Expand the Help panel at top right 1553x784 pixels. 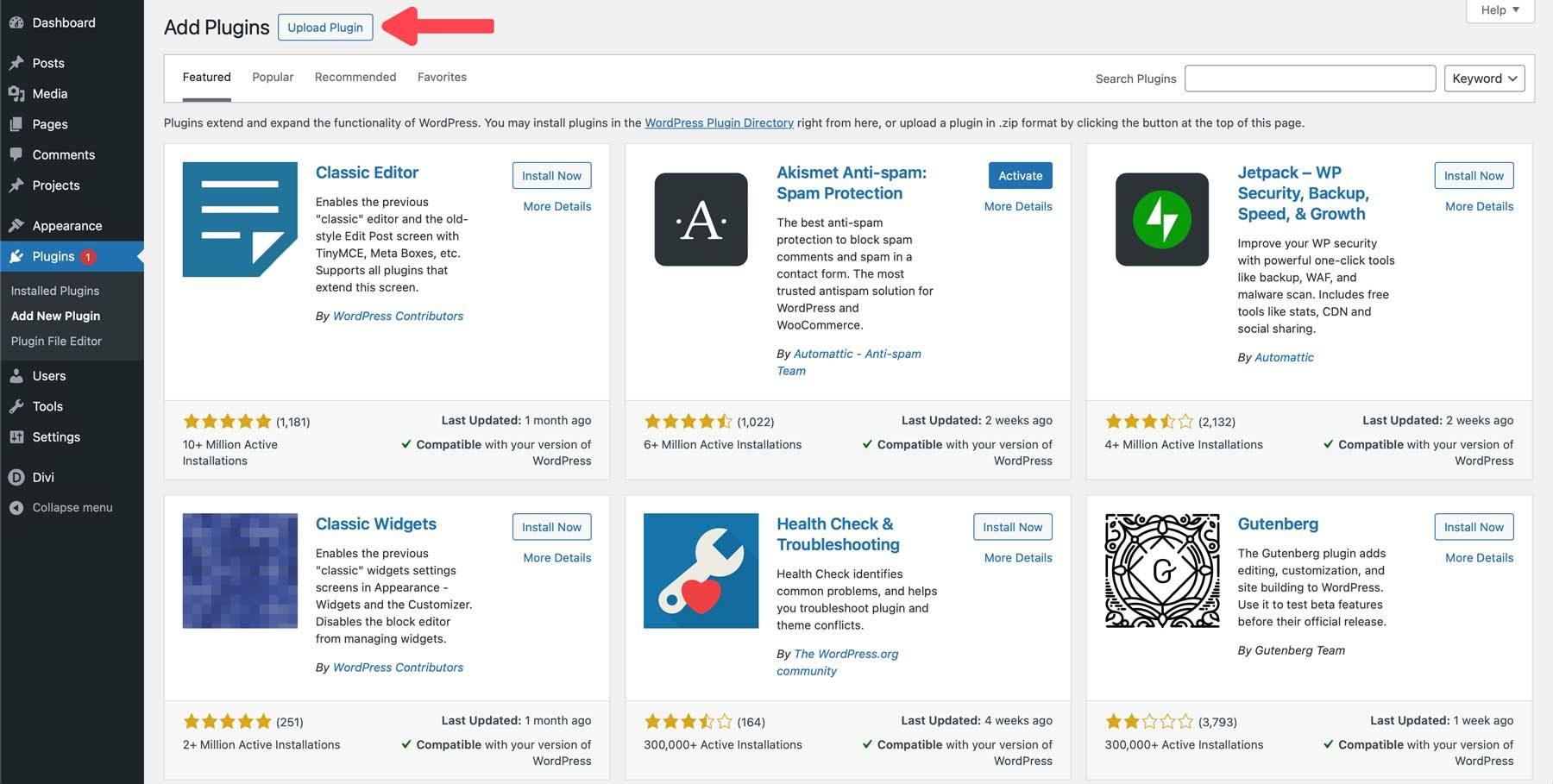[x=1499, y=10]
